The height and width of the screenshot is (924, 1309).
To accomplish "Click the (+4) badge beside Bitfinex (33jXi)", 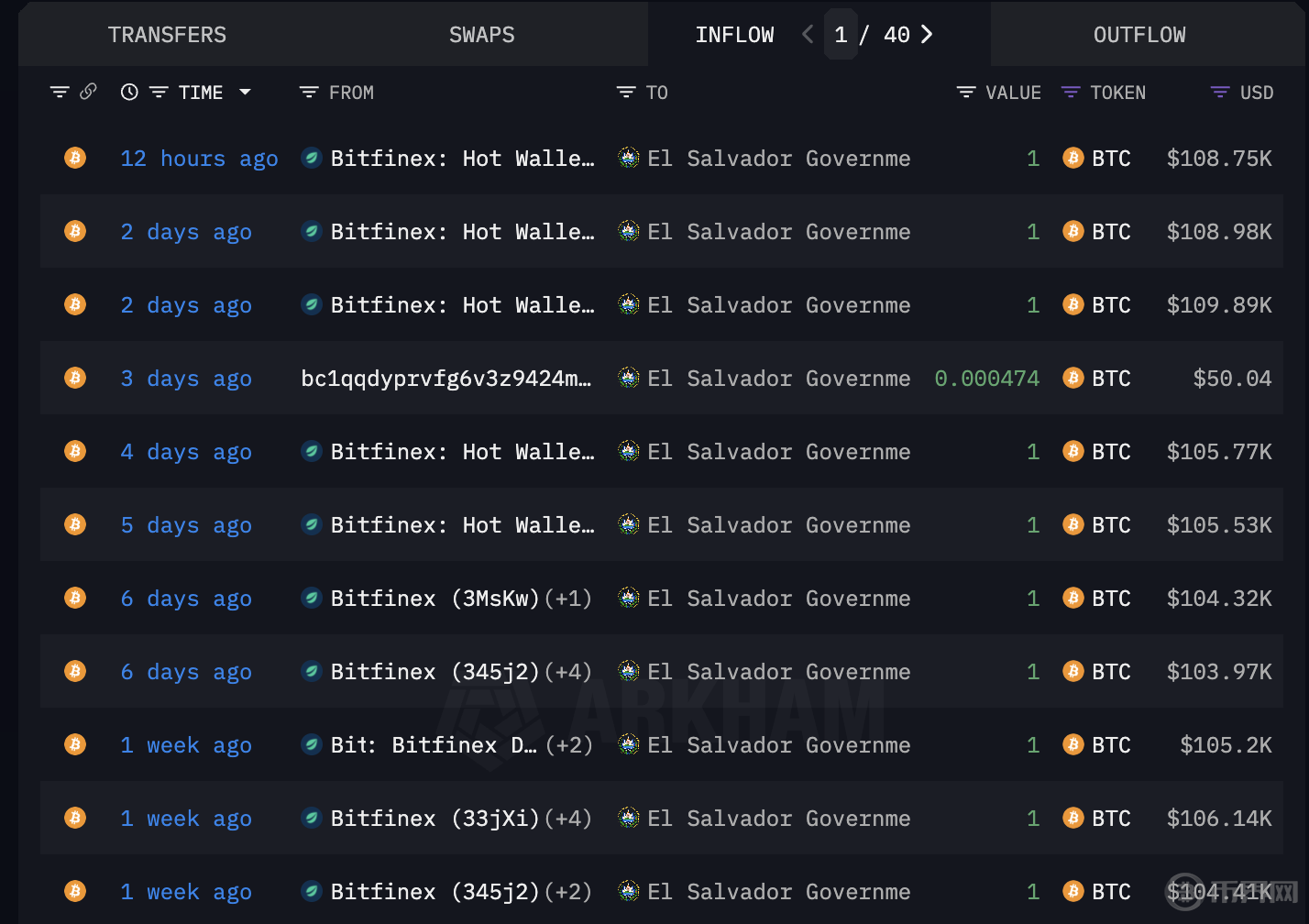I will [568, 819].
